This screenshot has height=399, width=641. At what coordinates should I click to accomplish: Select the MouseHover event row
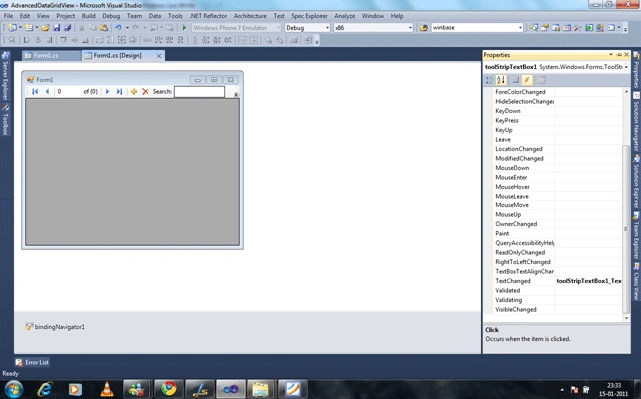(558, 187)
